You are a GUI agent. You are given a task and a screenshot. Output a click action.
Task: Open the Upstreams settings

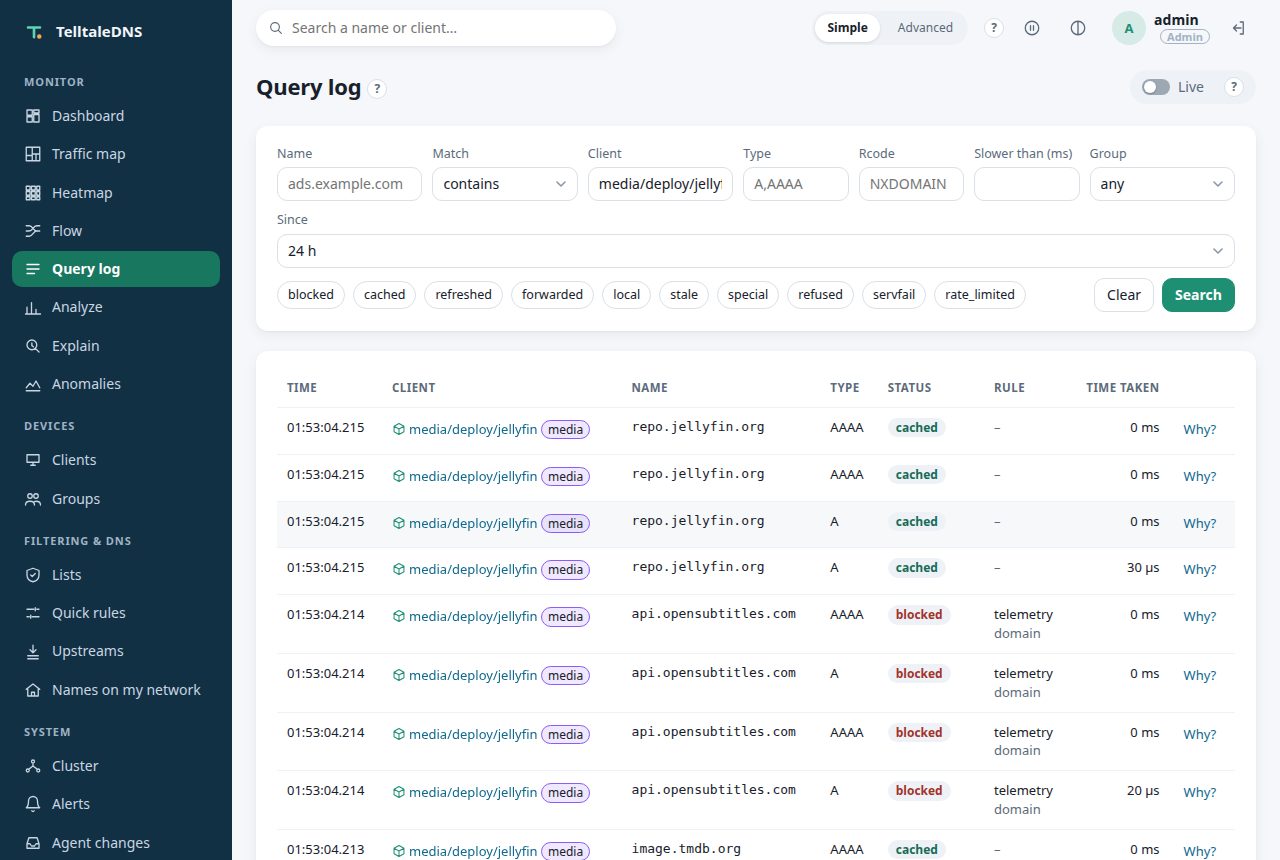pyautogui.click(x=116, y=651)
